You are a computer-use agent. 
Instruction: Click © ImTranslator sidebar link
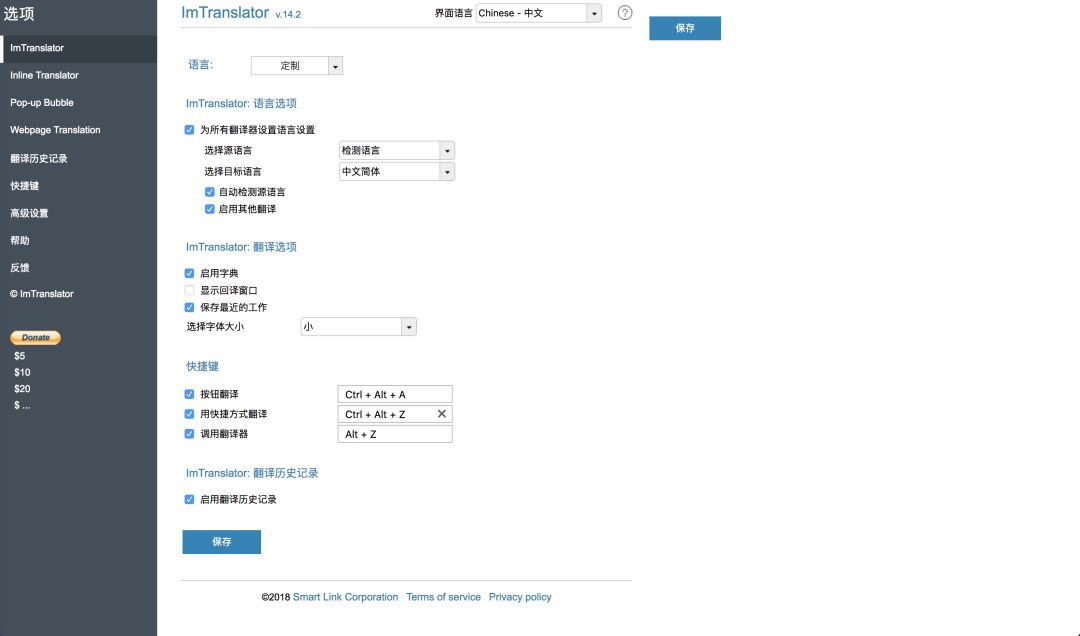[x=42, y=294]
